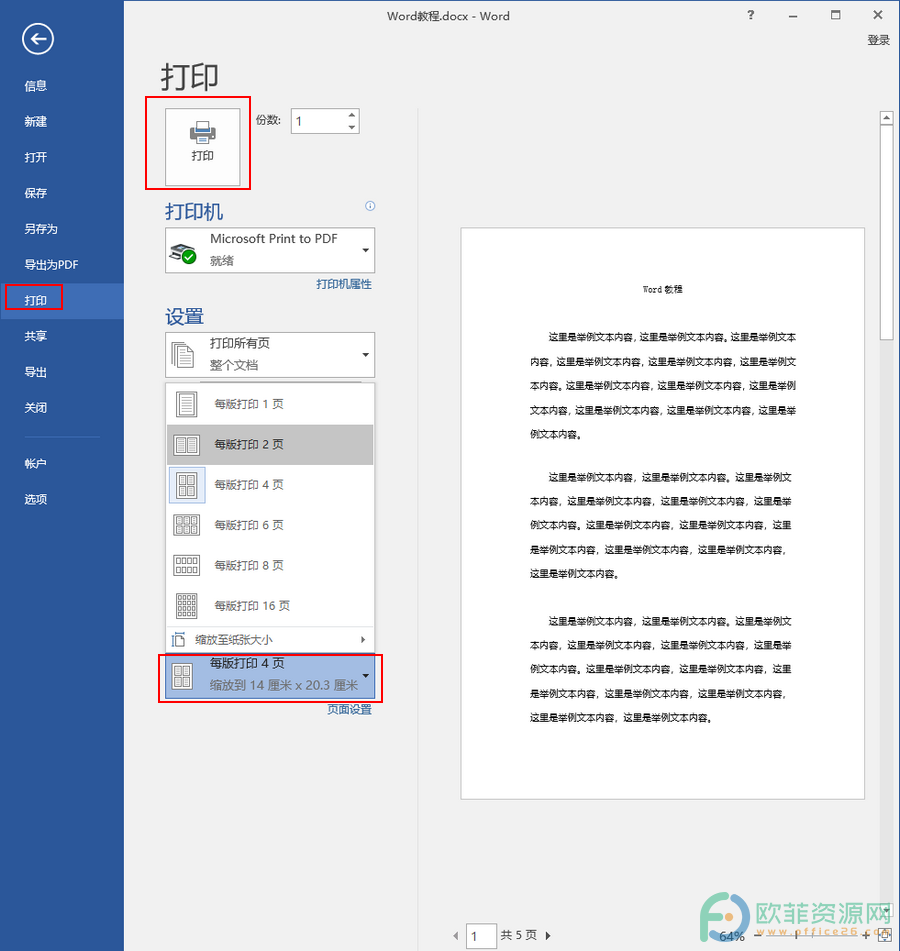900x951 pixels.
Task: Click the zoom in plus icon
Action: click(x=865, y=936)
